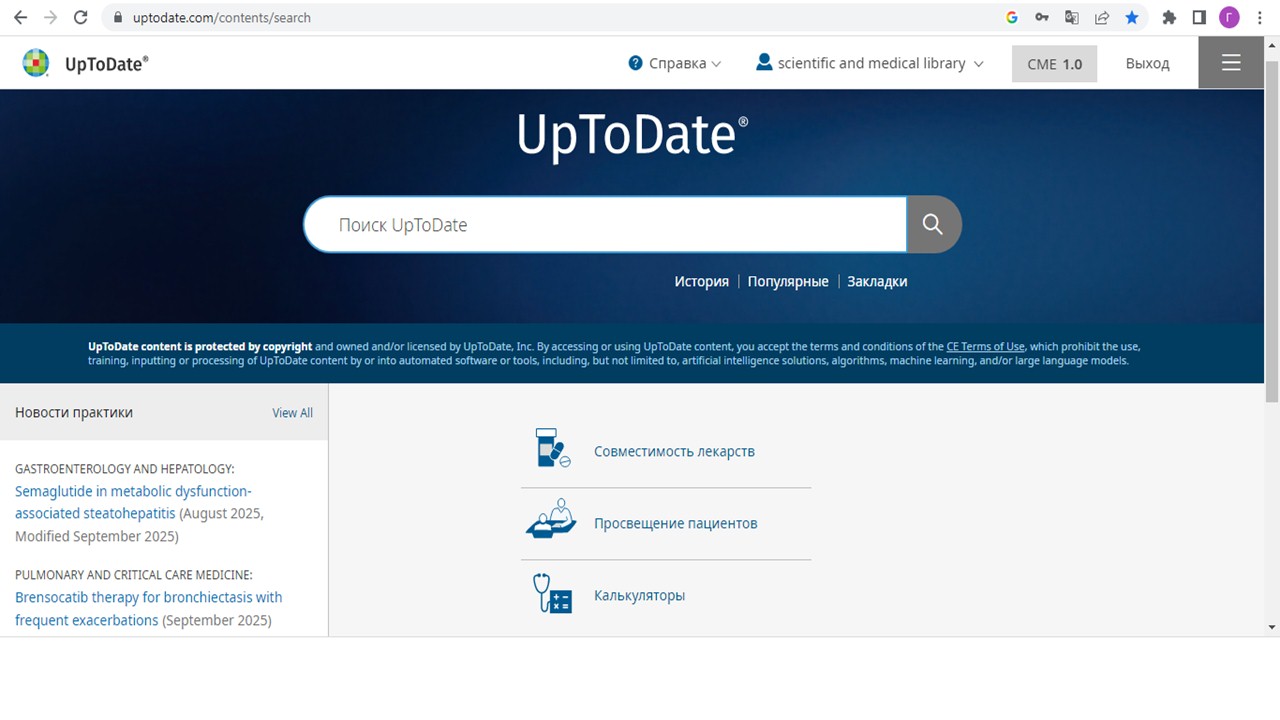The height and width of the screenshot is (720, 1280).
Task: Open Совместимость лекарств link
Action: [x=674, y=451]
